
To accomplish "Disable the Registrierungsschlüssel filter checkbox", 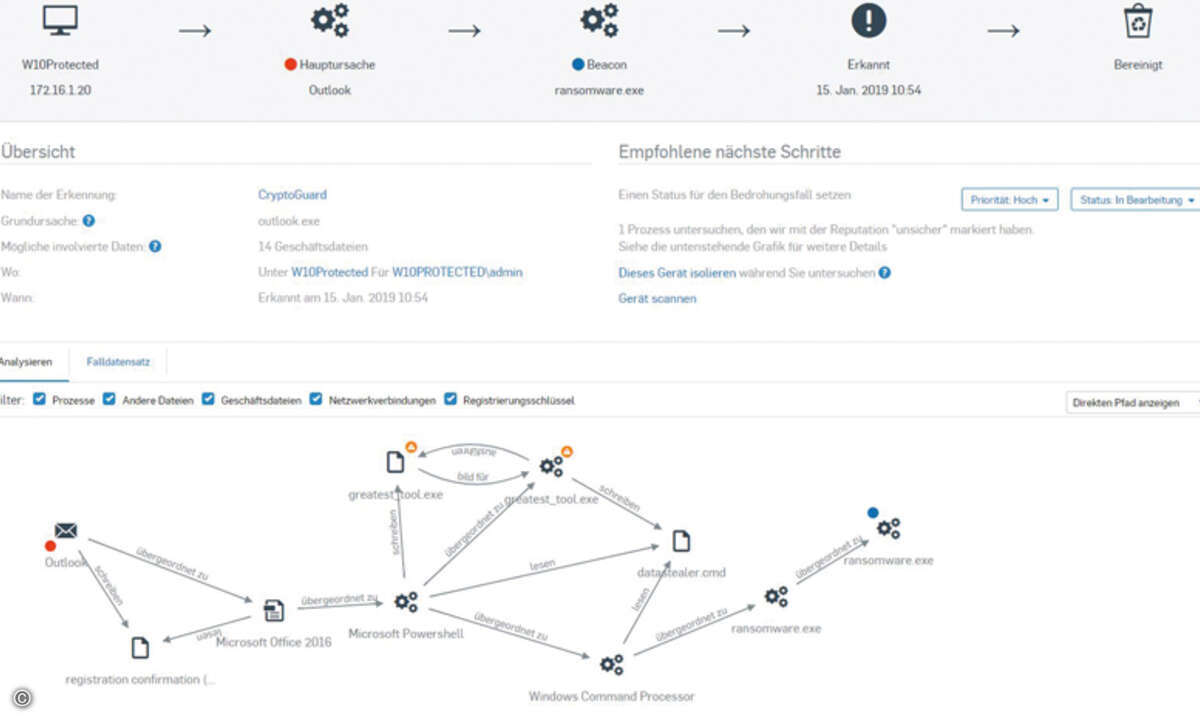I will click(x=450, y=399).
